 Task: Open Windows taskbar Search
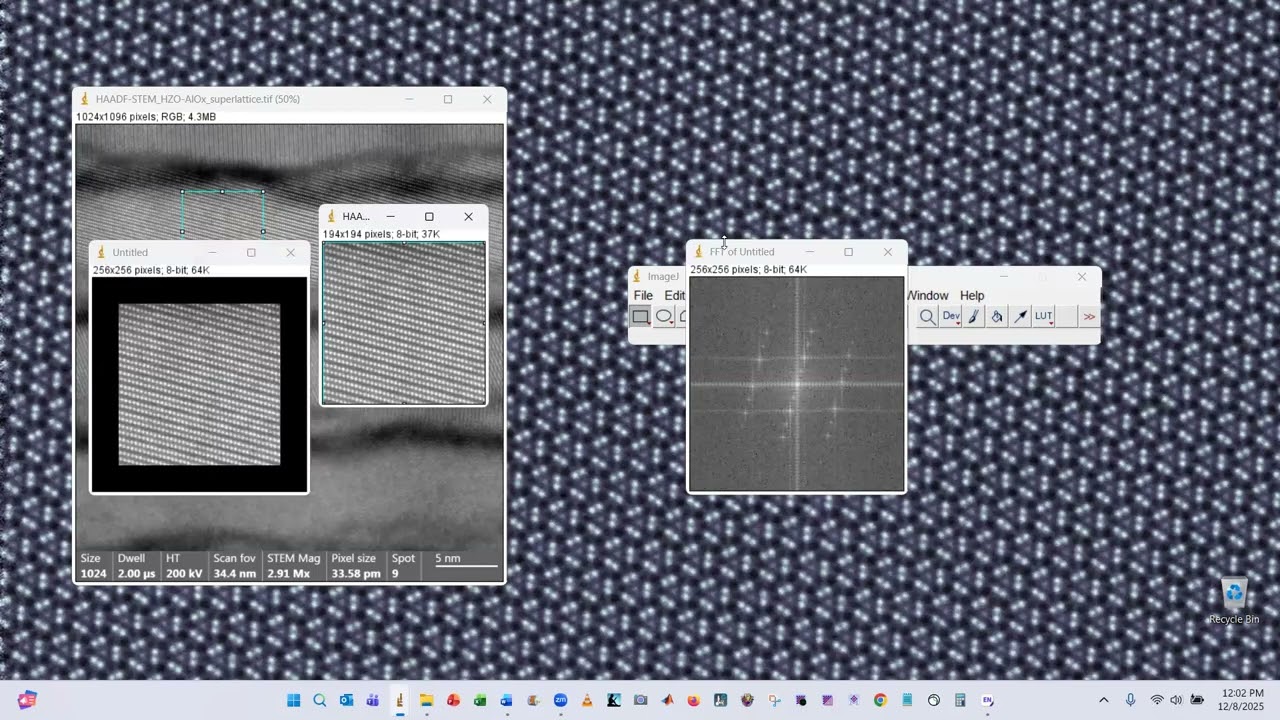pos(319,700)
